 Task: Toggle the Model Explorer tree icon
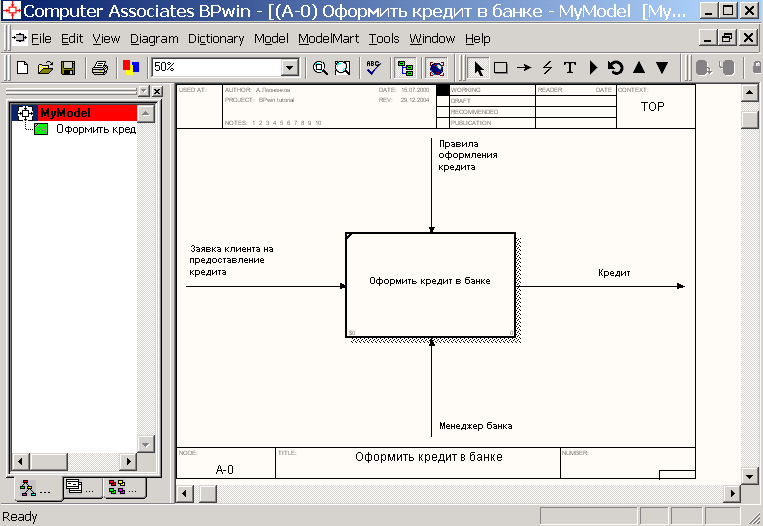pos(405,68)
